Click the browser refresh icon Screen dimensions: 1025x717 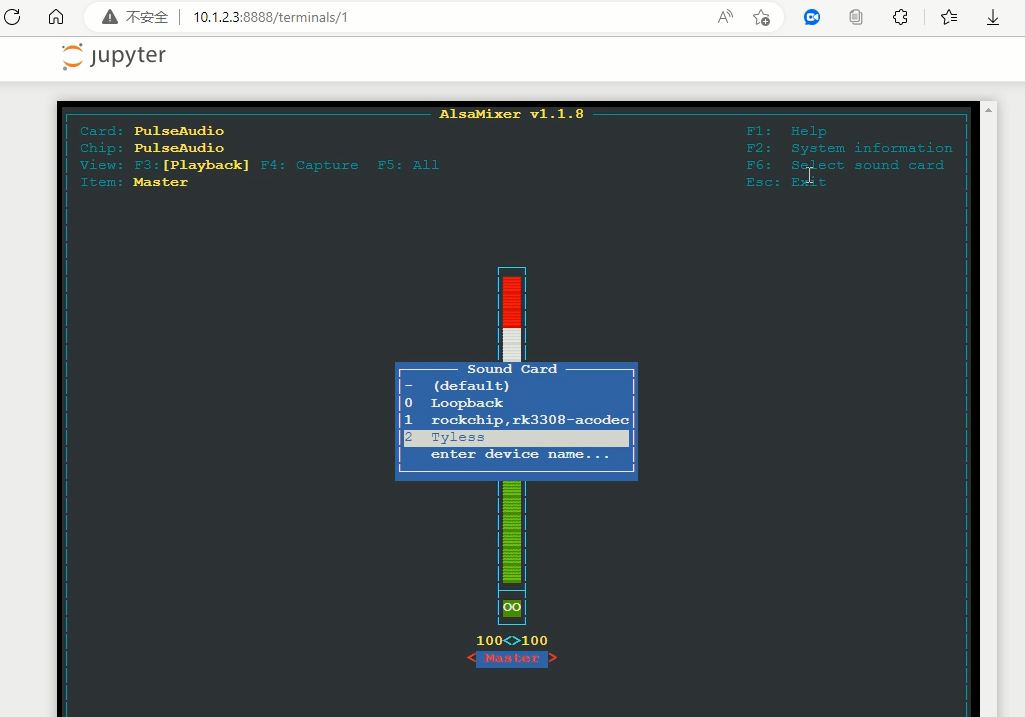pos(12,17)
